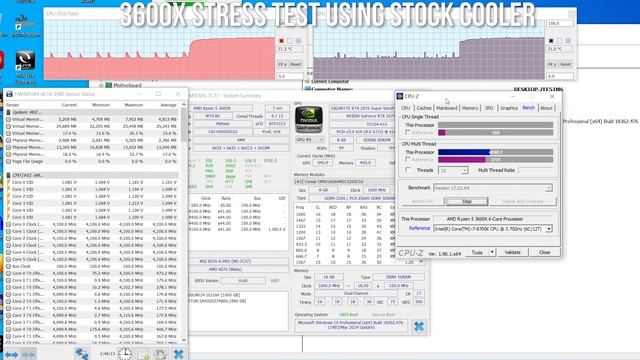The height and width of the screenshot is (360, 640).
Task: Click the Motherboard icon in the tree
Action: [109, 85]
